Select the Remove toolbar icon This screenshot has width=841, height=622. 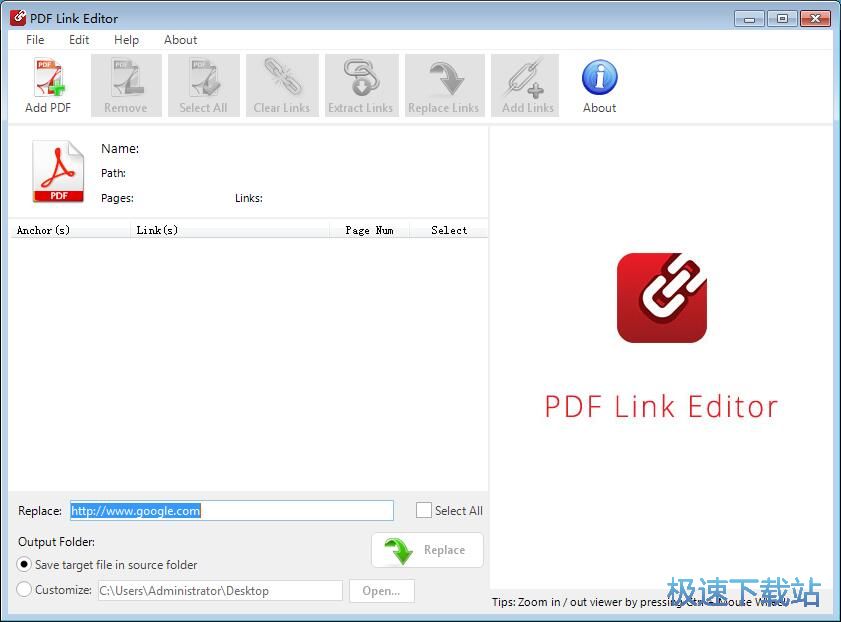point(125,85)
